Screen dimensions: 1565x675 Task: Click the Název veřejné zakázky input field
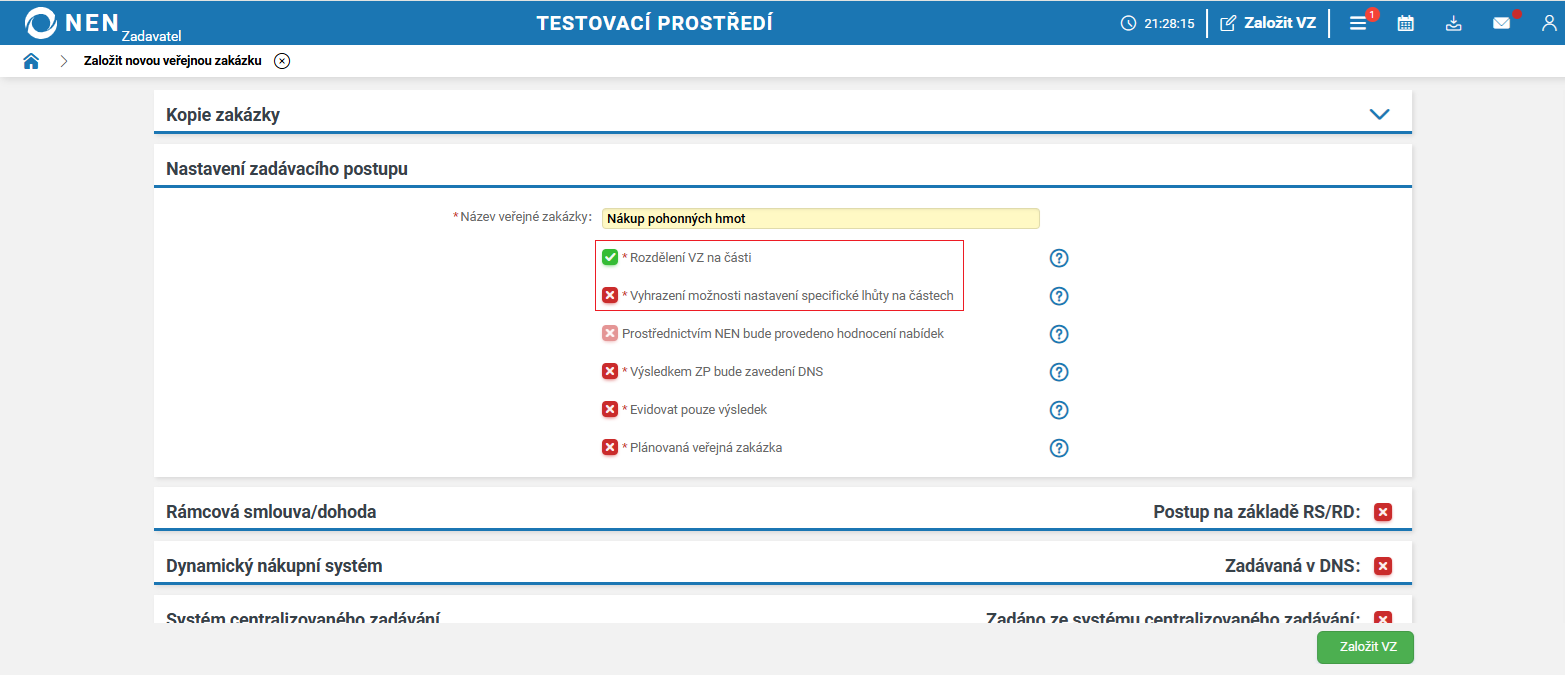coord(819,218)
